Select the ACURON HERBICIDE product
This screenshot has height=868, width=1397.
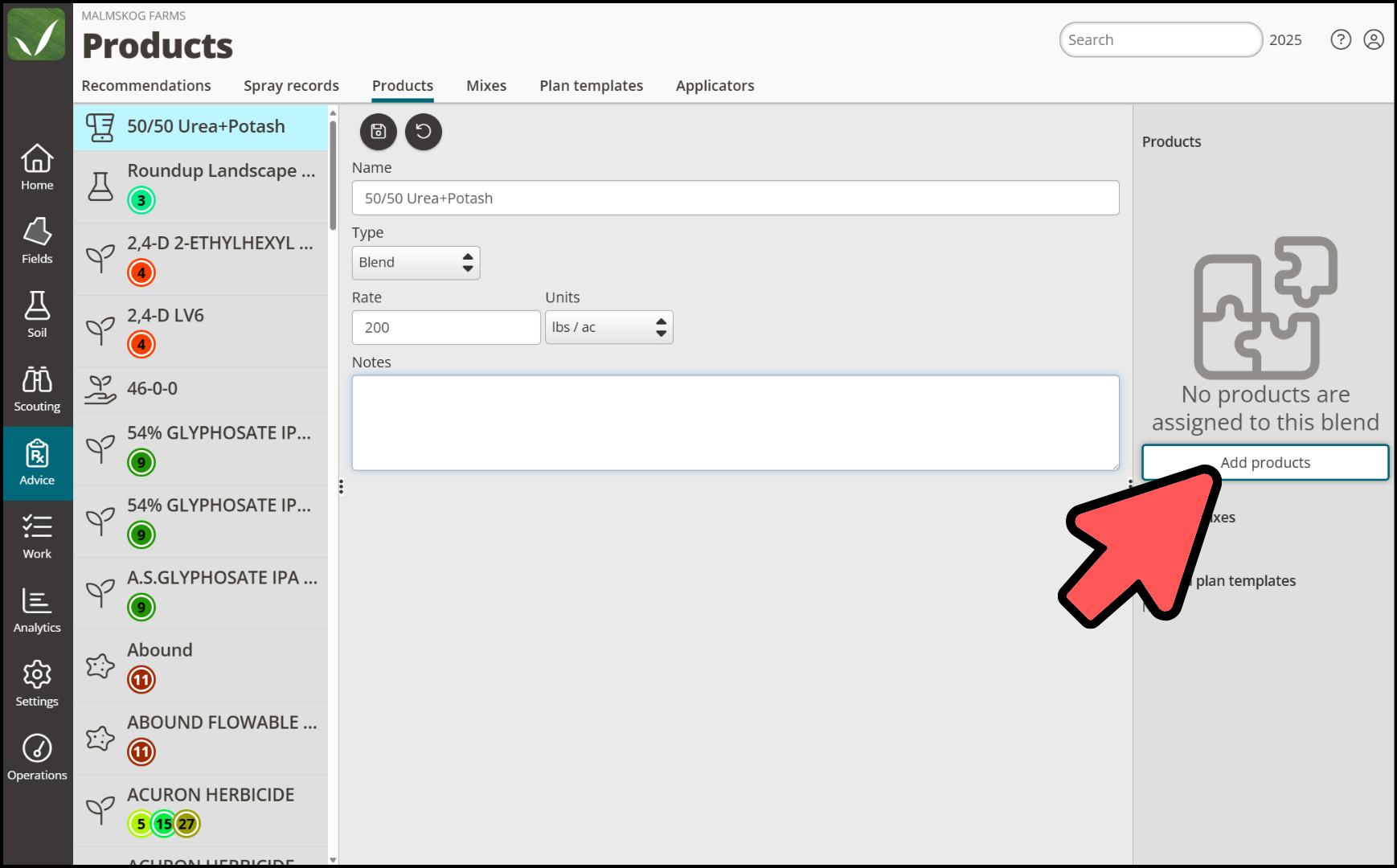[201, 810]
